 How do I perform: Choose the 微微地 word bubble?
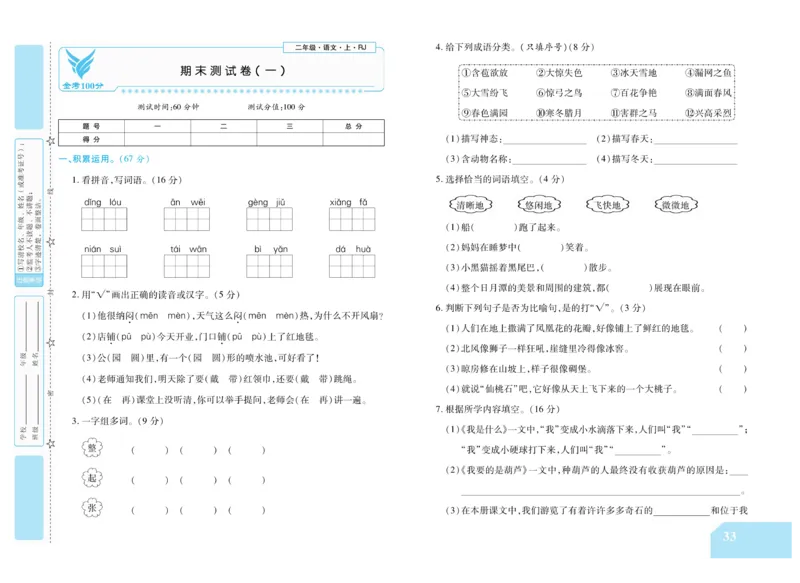(x=676, y=206)
